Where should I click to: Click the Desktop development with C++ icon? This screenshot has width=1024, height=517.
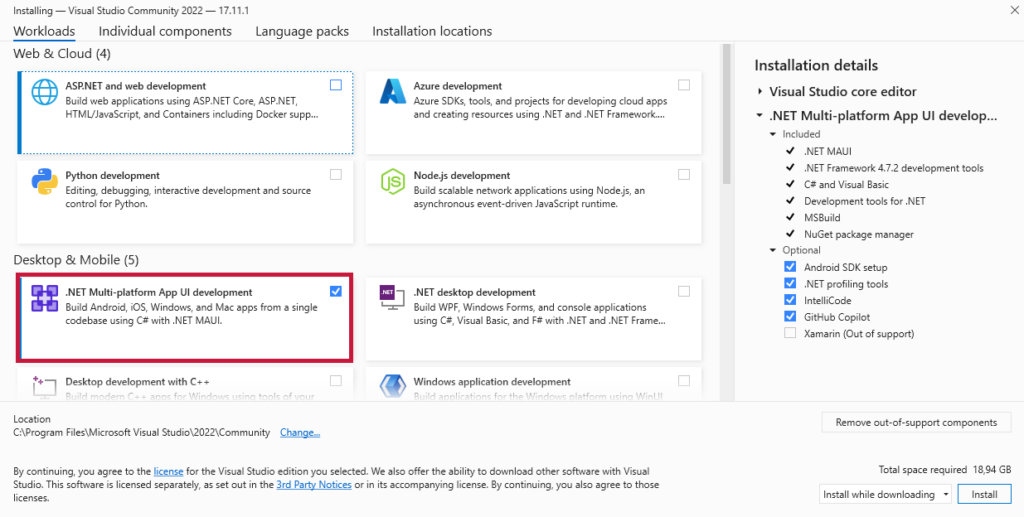pyautogui.click(x=45, y=384)
